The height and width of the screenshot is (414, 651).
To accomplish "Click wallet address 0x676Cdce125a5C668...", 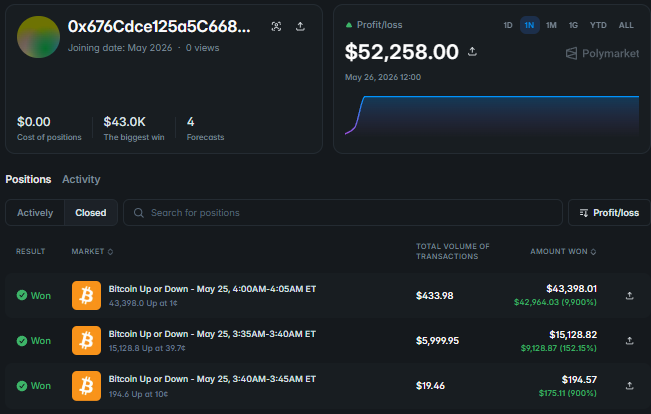I will pos(159,27).
